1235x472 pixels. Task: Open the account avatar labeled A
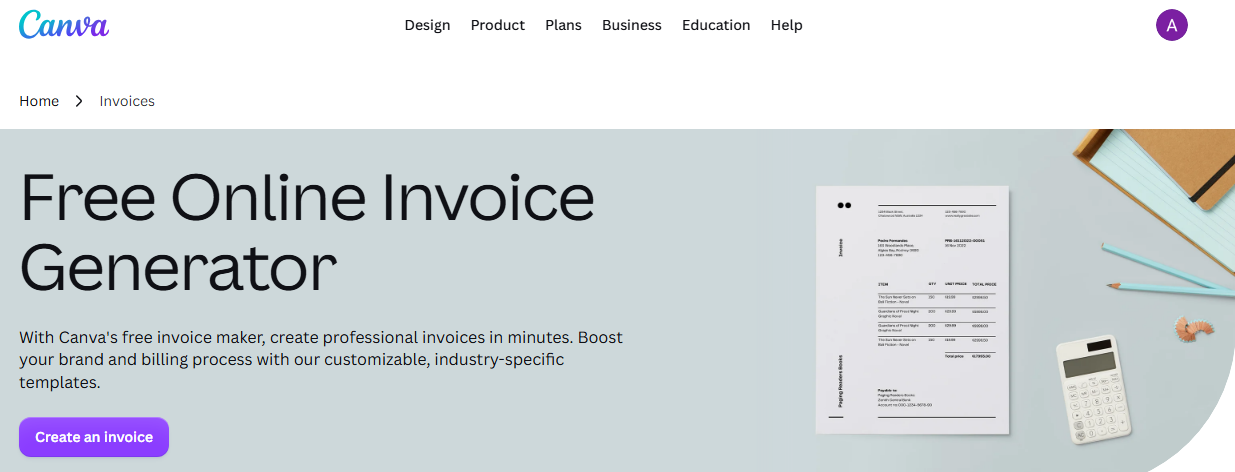(1172, 25)
